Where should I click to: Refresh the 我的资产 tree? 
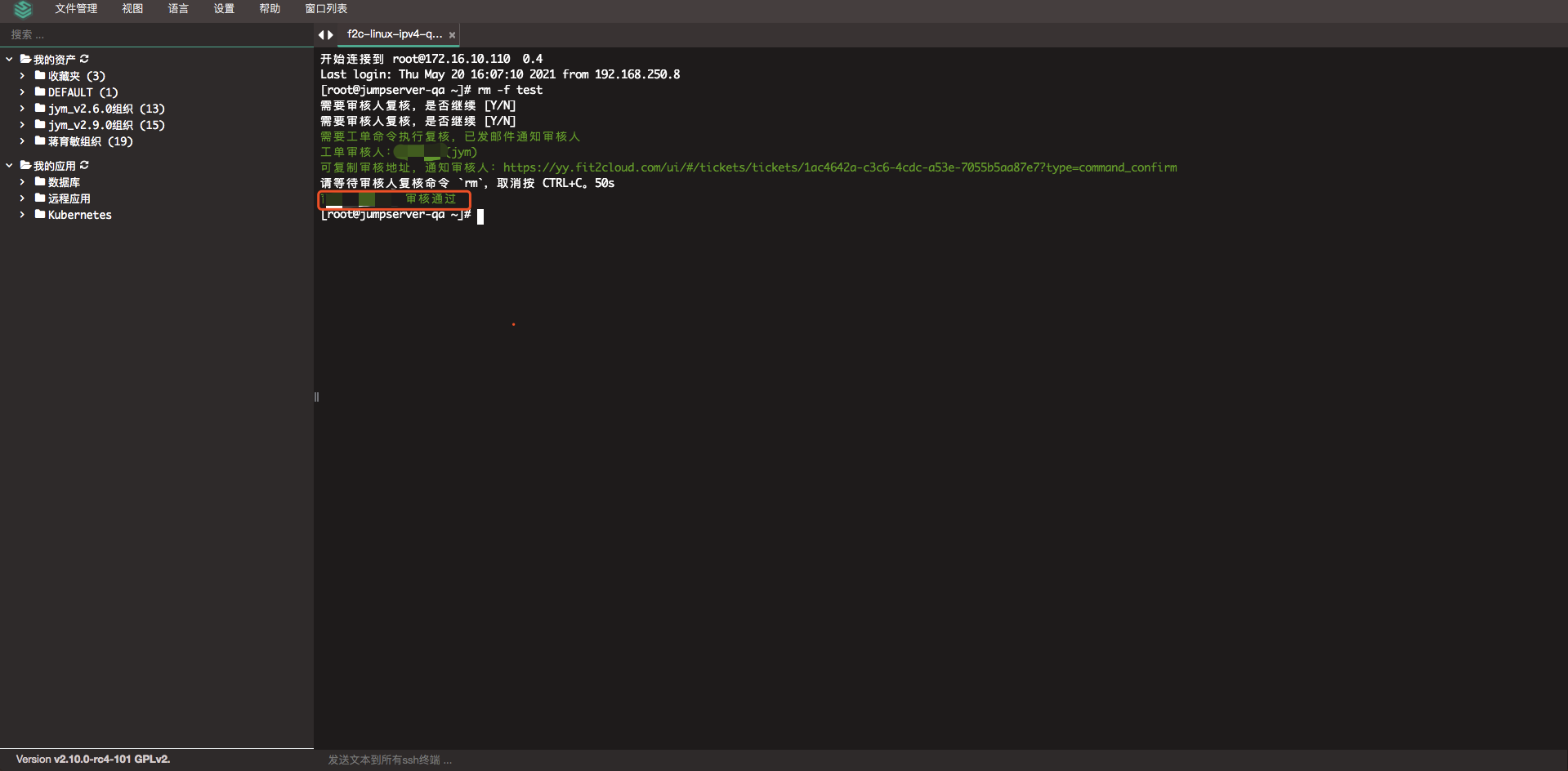coord(84,59)
